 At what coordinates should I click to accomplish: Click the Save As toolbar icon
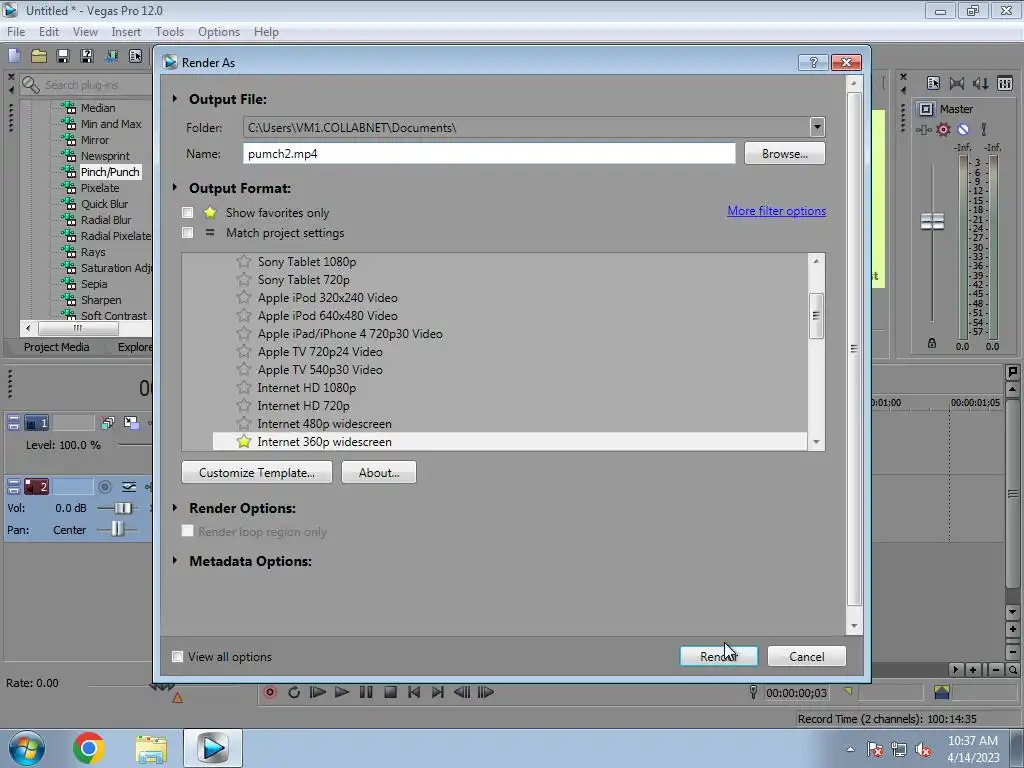[x=87, y=56]
